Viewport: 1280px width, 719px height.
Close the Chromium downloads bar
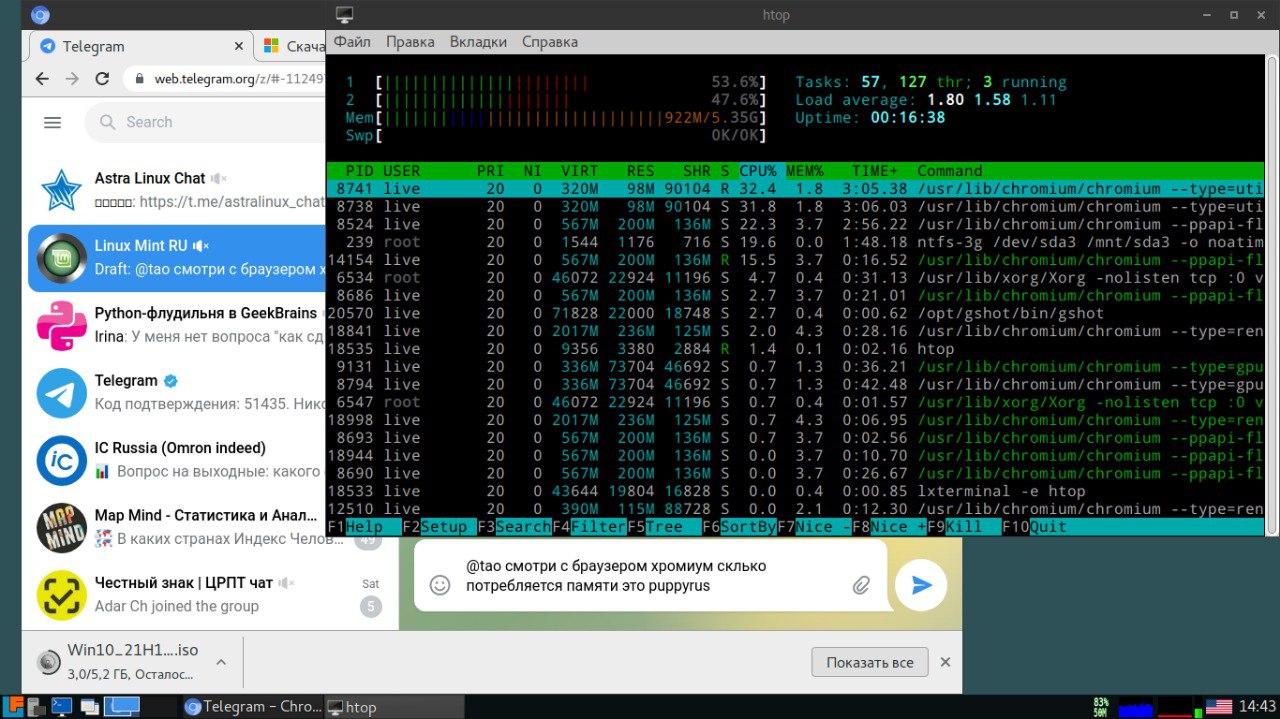[x=945, y=662]
